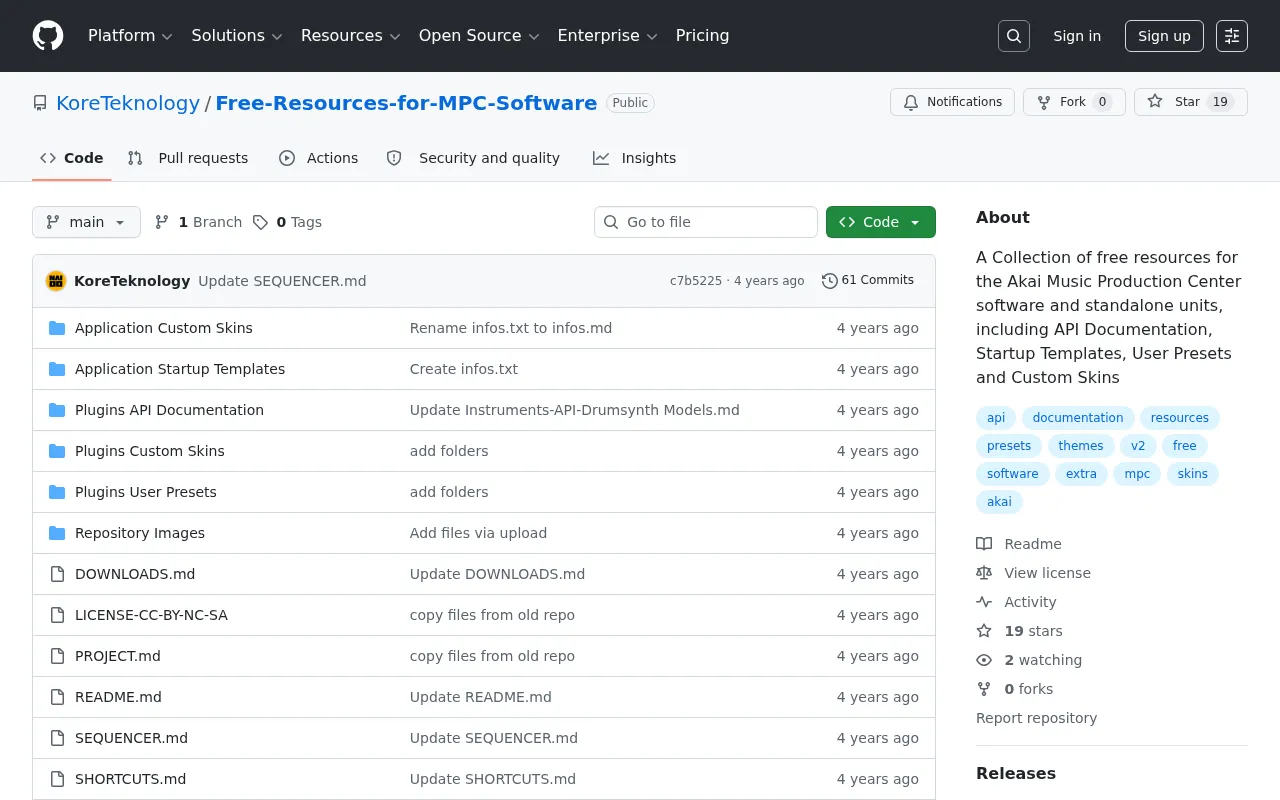Click the scale icon beside View license
Viewport: 1280px width, 800px height.
pos(984,573)
